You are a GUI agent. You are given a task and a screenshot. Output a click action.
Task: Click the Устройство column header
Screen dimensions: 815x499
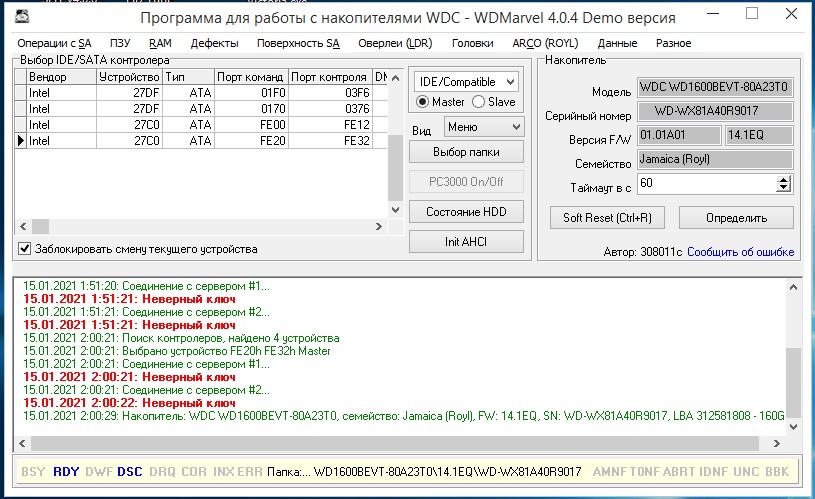tap(129, 77)
